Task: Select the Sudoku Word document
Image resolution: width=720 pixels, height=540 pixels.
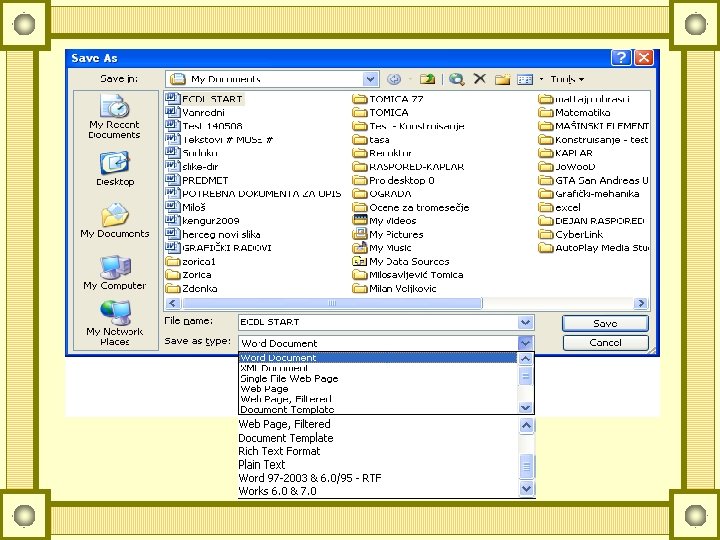Action: (192, 153)
